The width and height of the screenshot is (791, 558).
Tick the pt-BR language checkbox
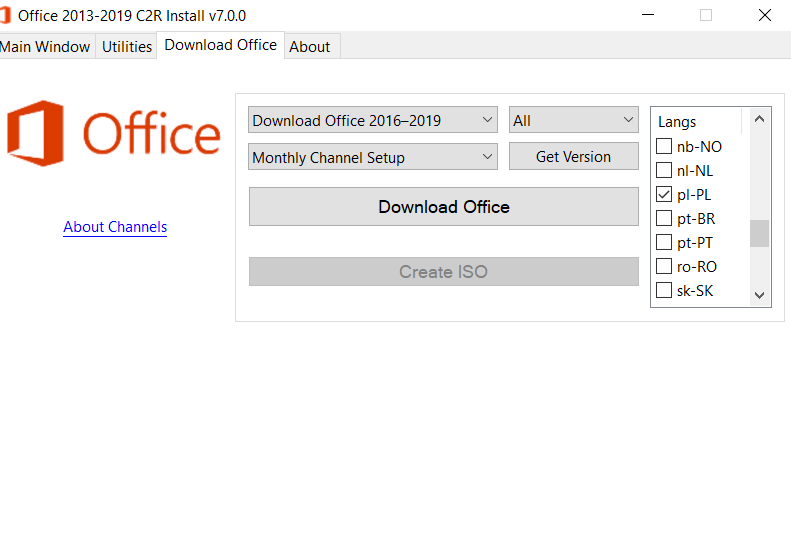664,218
